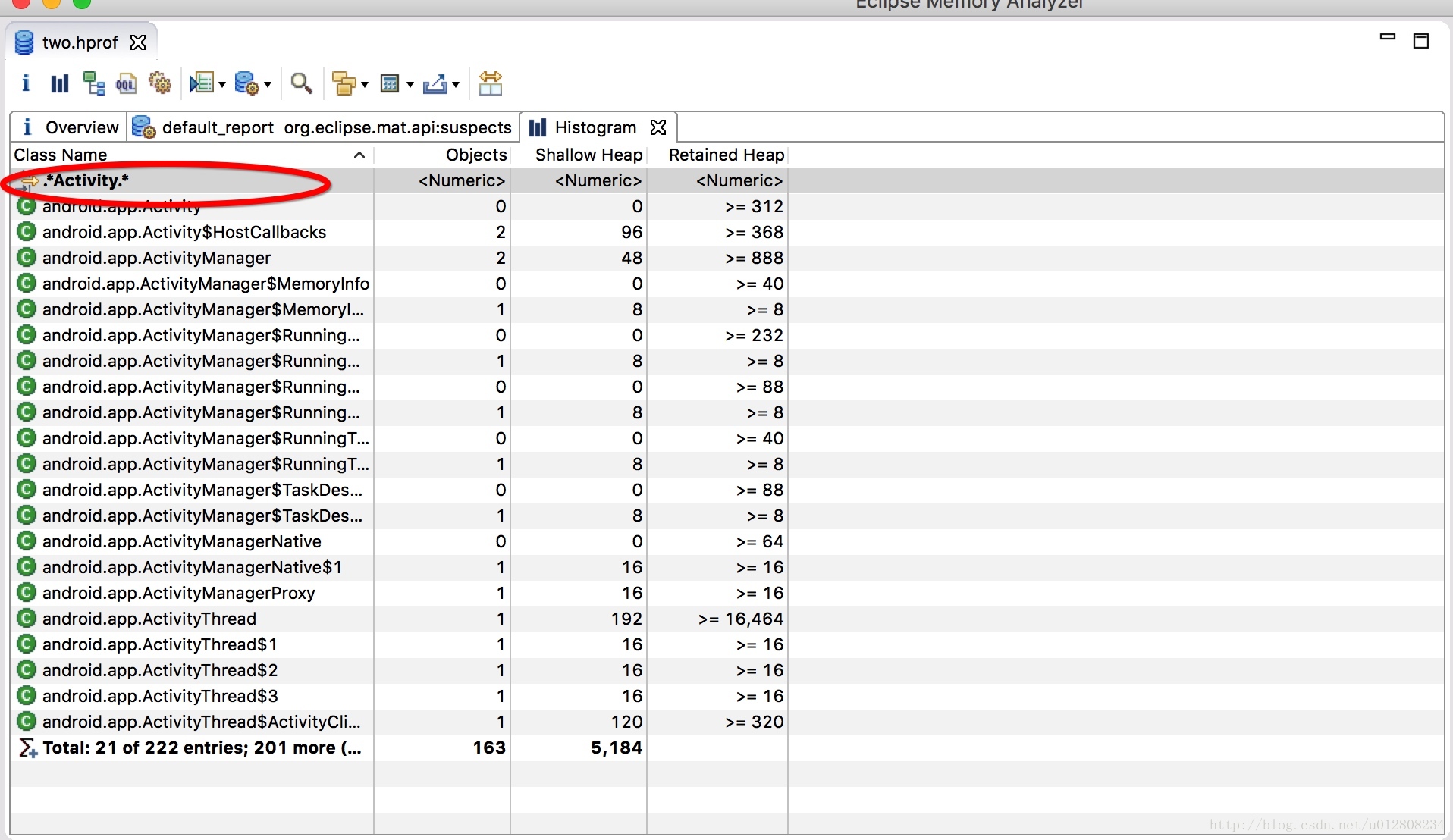Expand the Calculate Retained Size dropdown arrow
The image size is (1453, 840).
pyautogui.click(x=410, y=84)
